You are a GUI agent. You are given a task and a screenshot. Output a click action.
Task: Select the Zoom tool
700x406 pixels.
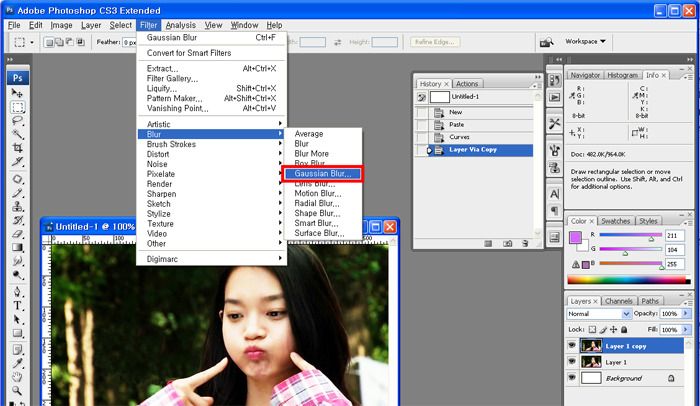(17, 391)
